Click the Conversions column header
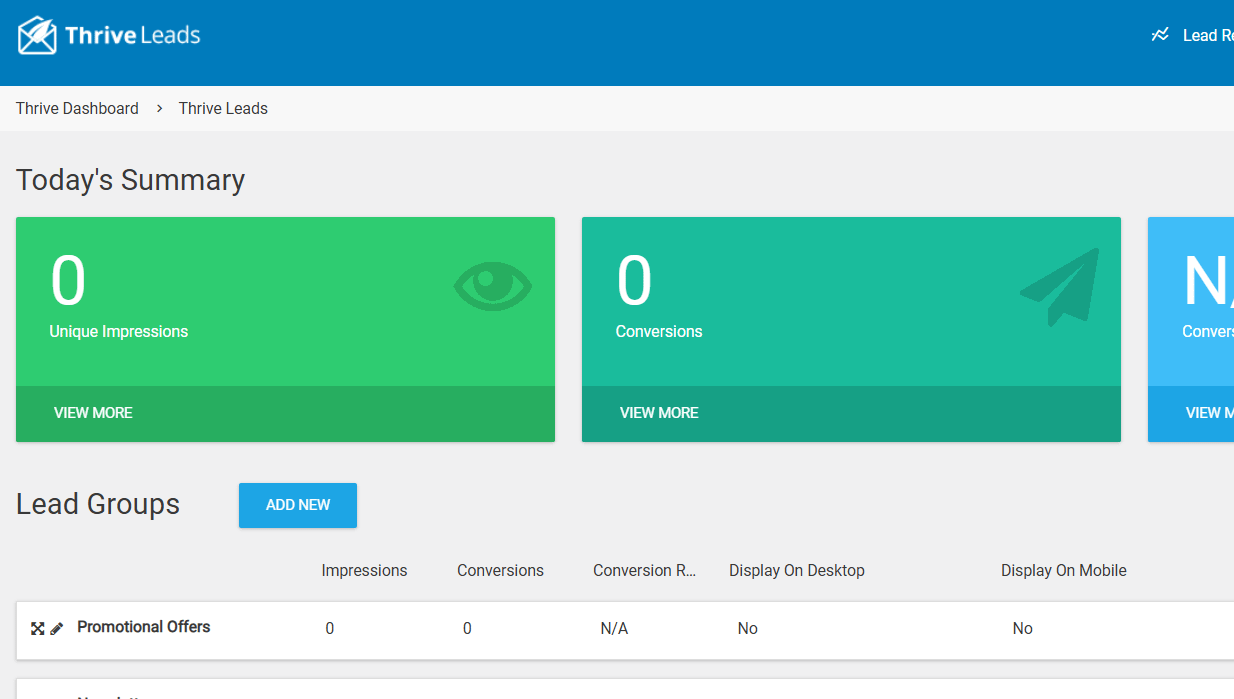Viewport: 1234px width, 699px height. (x=500, y=570)
